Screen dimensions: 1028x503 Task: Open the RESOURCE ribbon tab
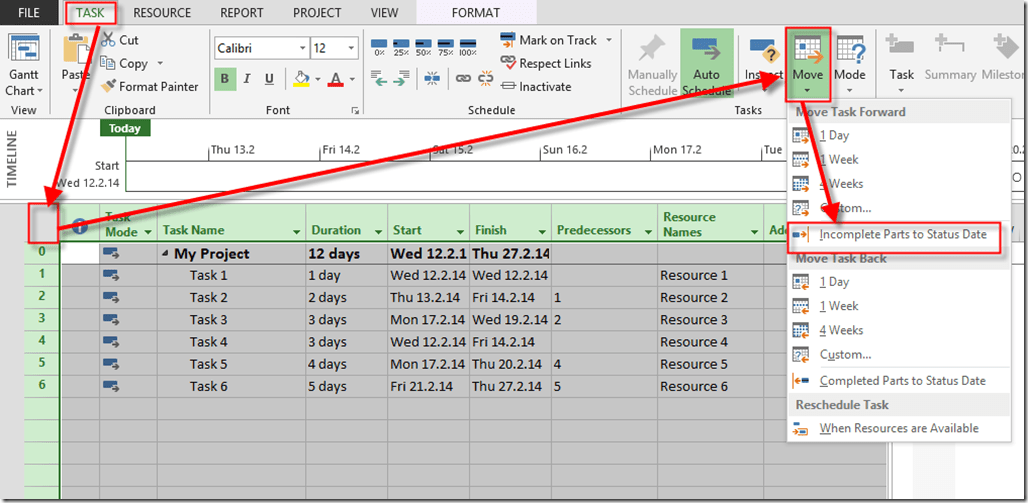point(162,13)
